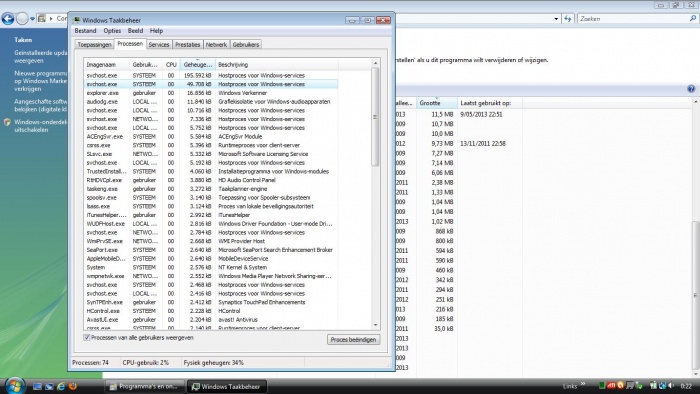Viewport: 700px width, 394px height.
Task: Click the Task Manager green CPU tray icon
Action: click(602, 386)
